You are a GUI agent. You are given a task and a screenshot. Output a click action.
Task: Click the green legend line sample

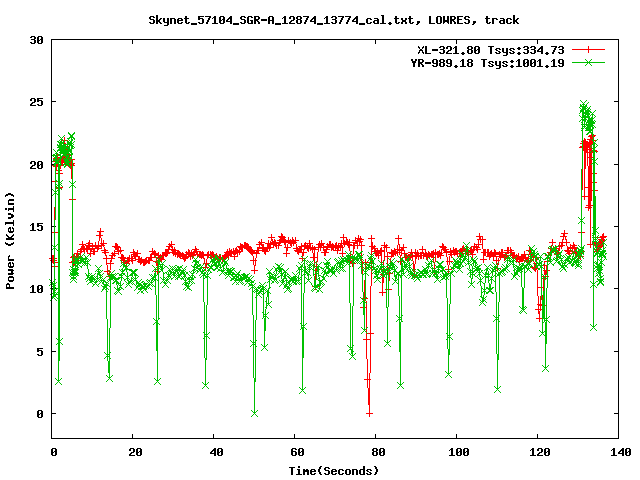588,62
